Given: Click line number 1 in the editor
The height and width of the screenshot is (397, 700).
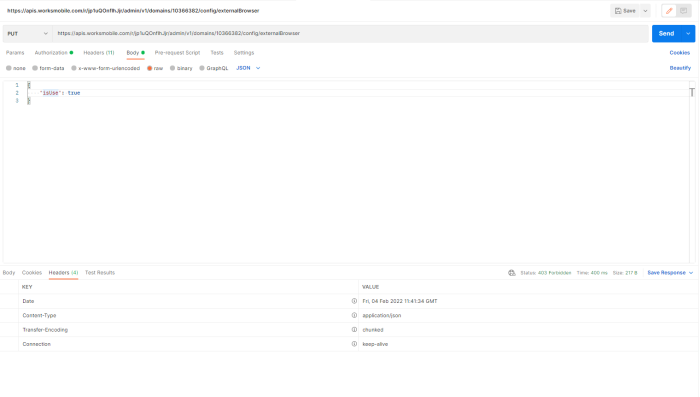Looking at the screenshot, I should tap(17, 85).
